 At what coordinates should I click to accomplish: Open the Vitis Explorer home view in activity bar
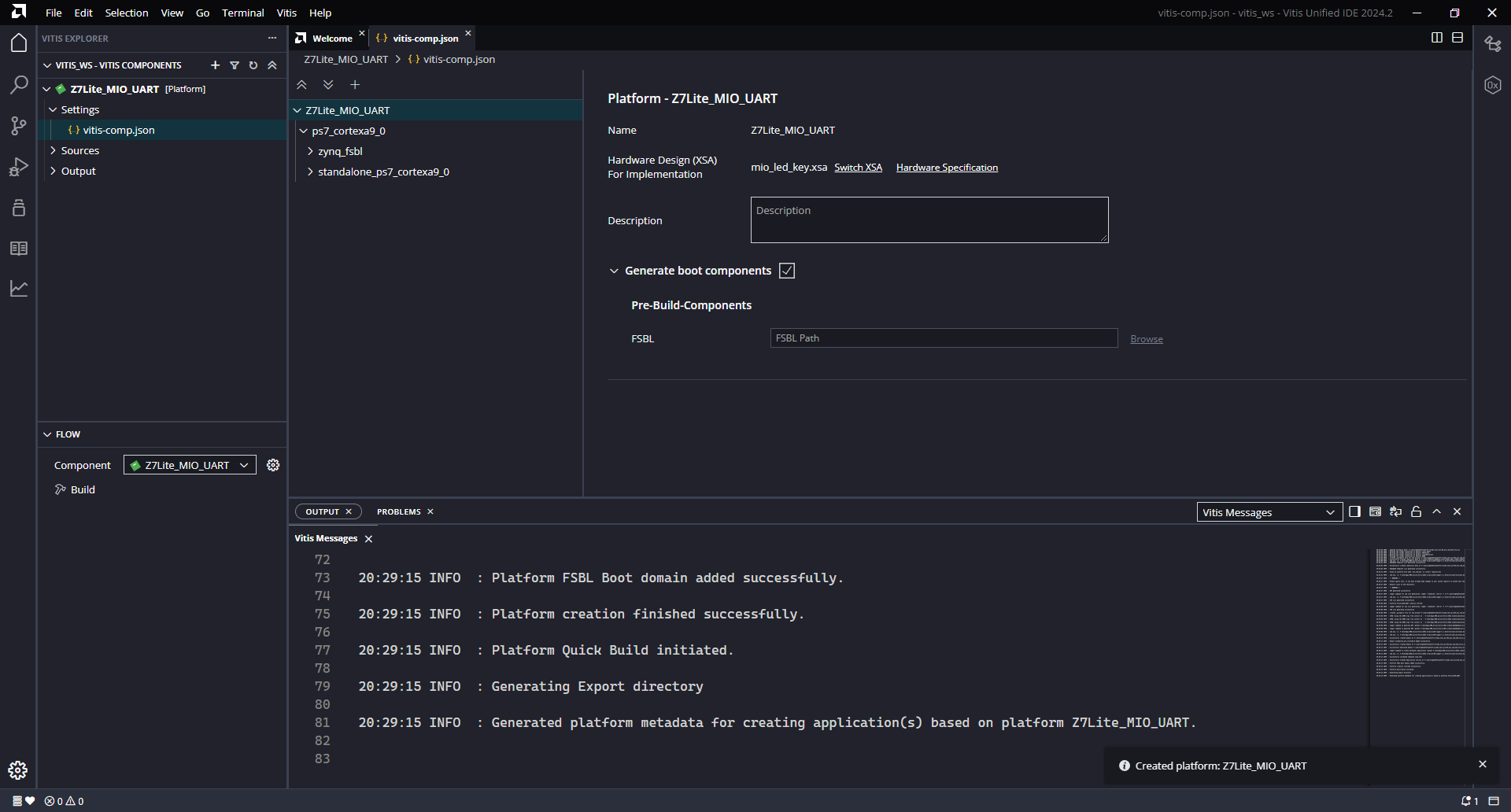(x=19, y=43)
